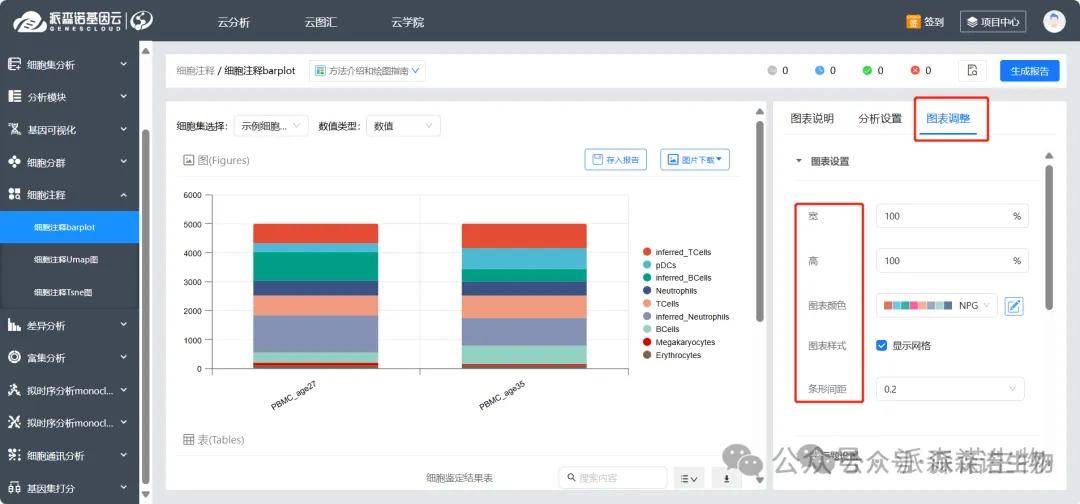Viewport: 1080px width, 504px height.
Task: Open the NPG chart color palette
Action: coord(936,306)
